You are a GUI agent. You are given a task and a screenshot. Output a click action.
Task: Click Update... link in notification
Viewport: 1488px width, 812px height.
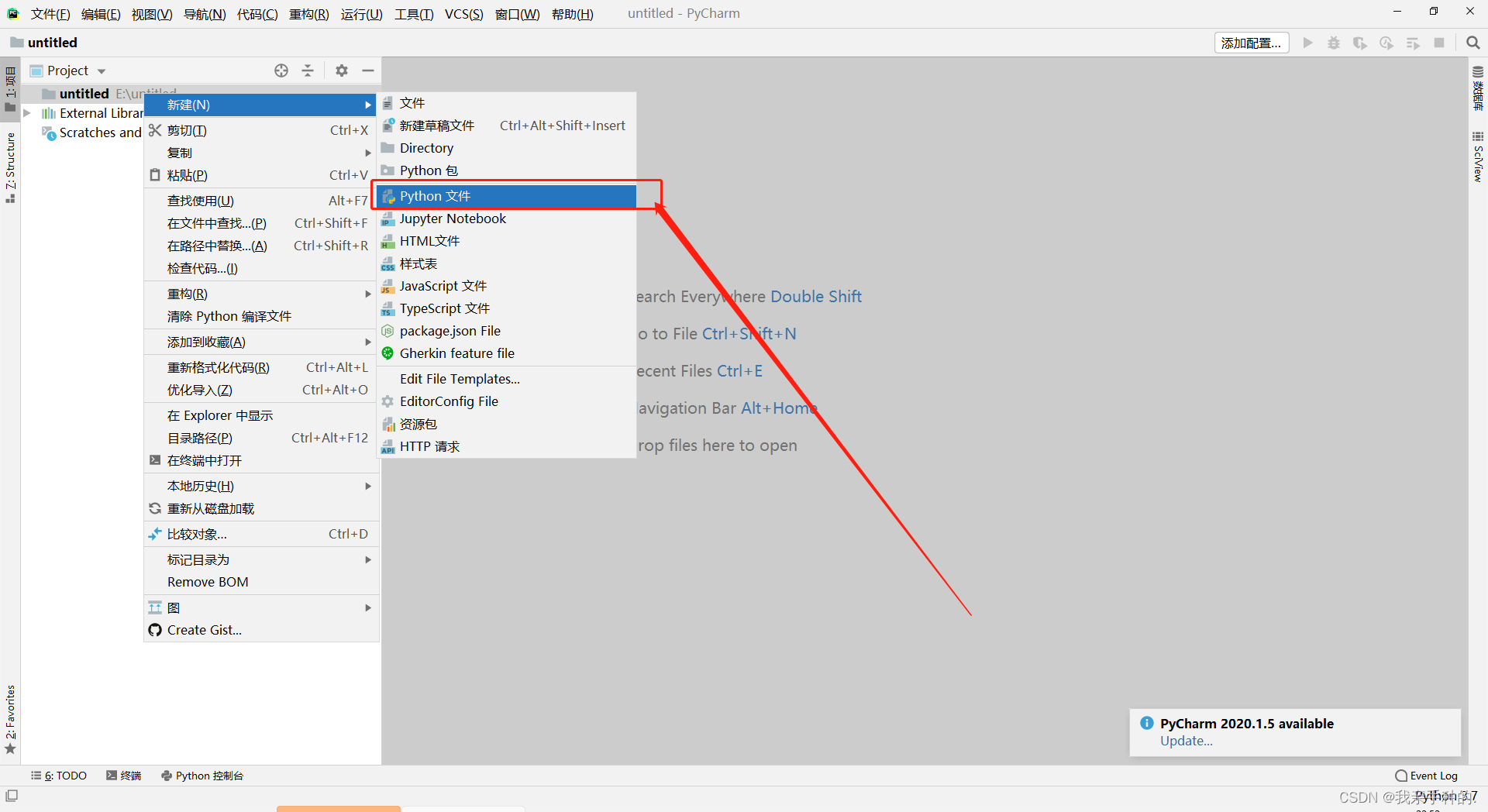pos(1187,741)
